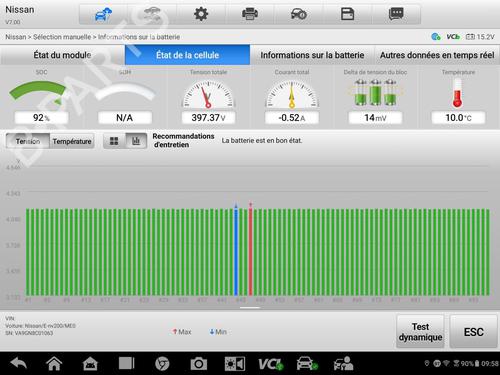Click the greyed multi-vehicle toolbar icon

pyautogui.click(x=152, y=14)
